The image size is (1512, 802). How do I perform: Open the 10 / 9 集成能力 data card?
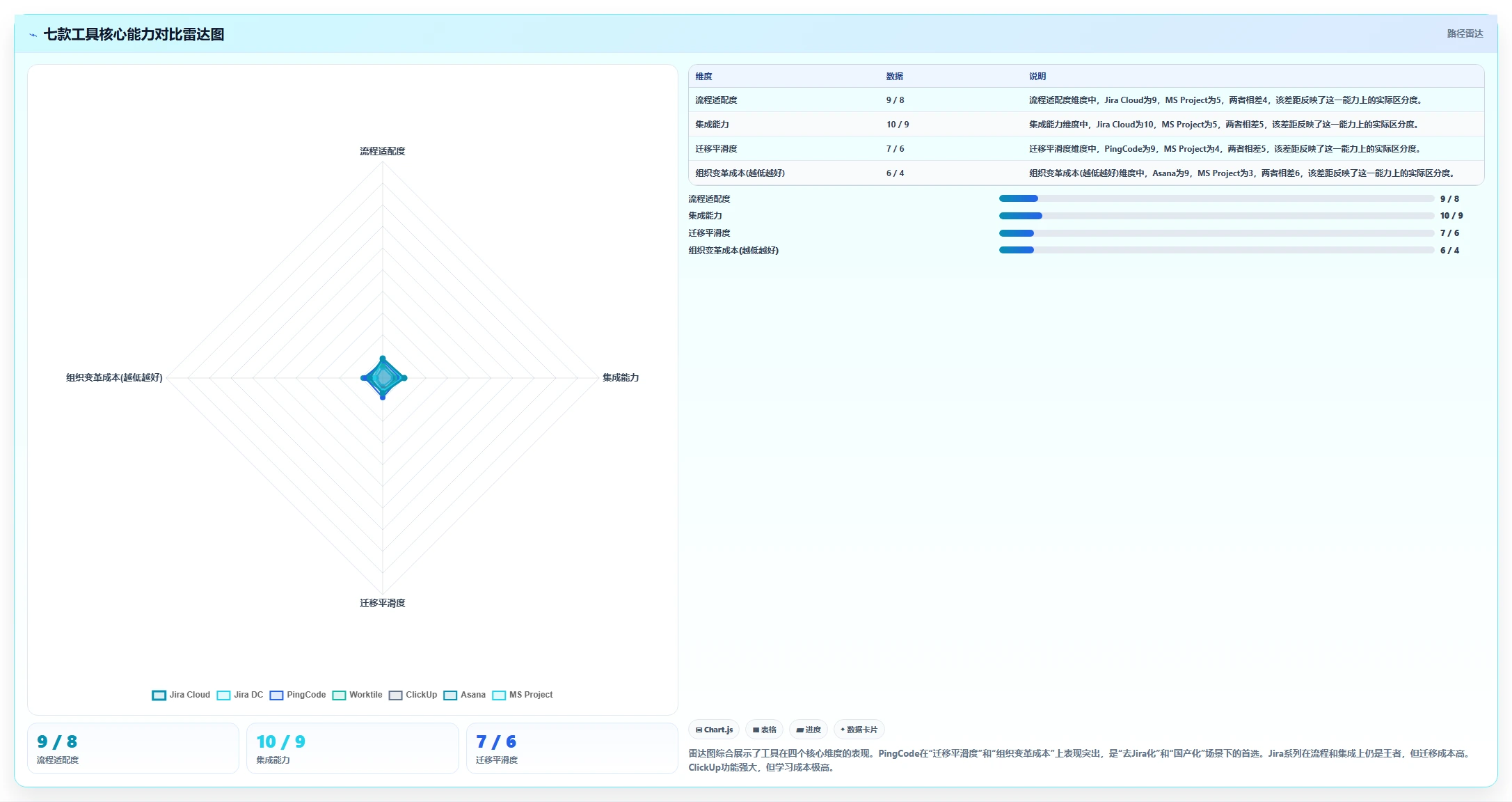(x=353, y=748)
